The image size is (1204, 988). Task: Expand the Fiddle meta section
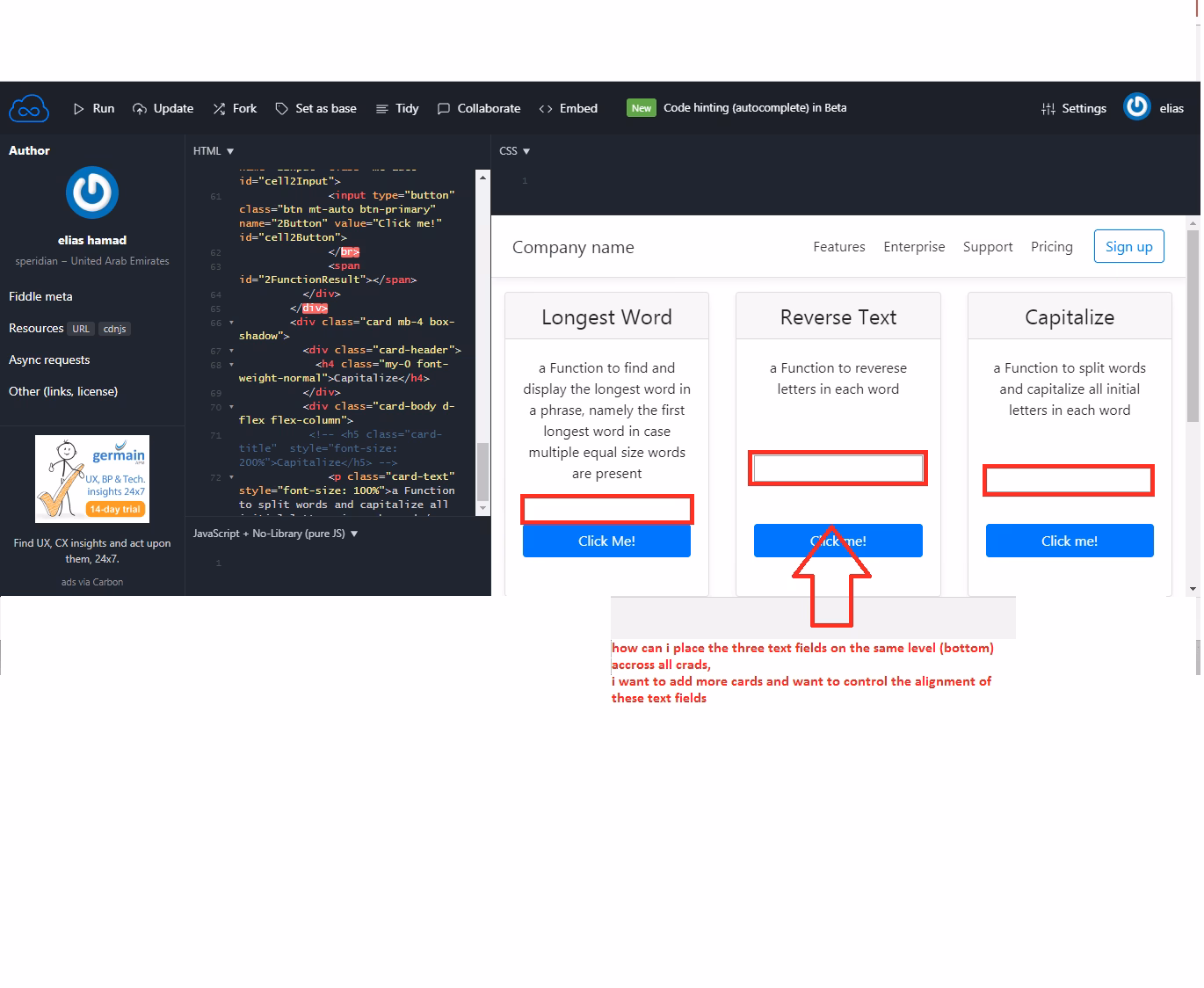point(40,296)
